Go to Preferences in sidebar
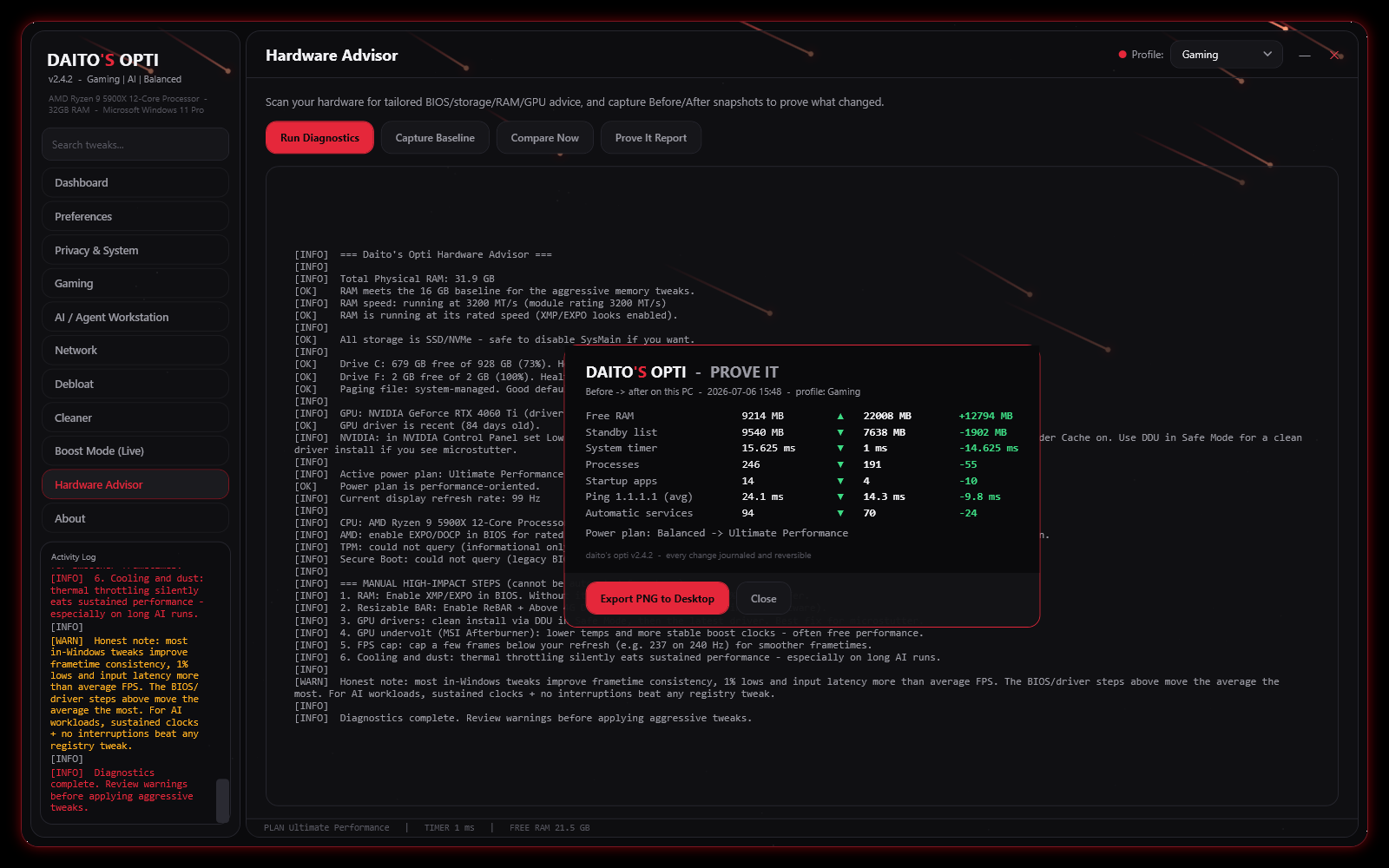 135,217
